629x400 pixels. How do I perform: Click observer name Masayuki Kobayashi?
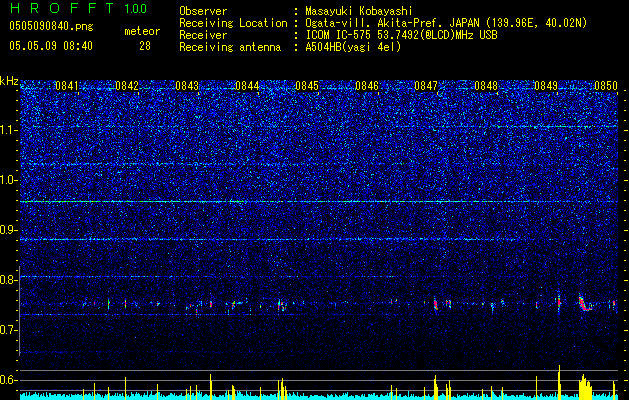pyautogui.click(x=359, y=11)
